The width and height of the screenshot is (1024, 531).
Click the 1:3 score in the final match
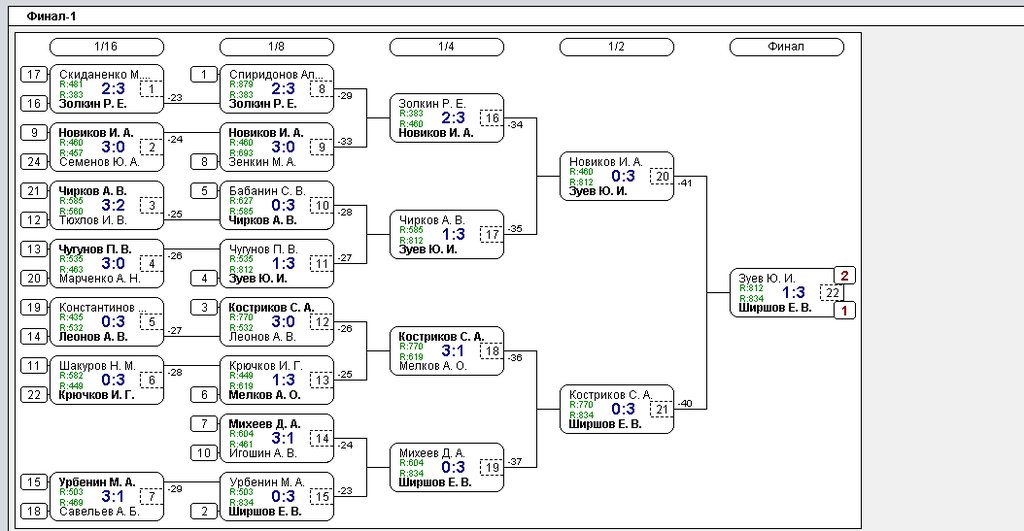(793, 292)
